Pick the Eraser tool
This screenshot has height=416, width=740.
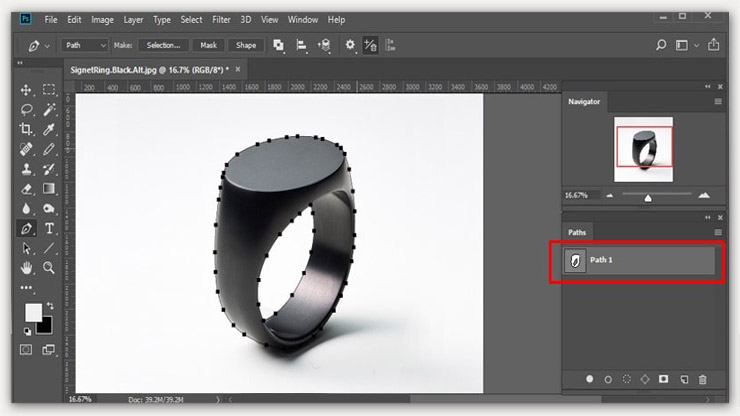[x=27, y=188]
